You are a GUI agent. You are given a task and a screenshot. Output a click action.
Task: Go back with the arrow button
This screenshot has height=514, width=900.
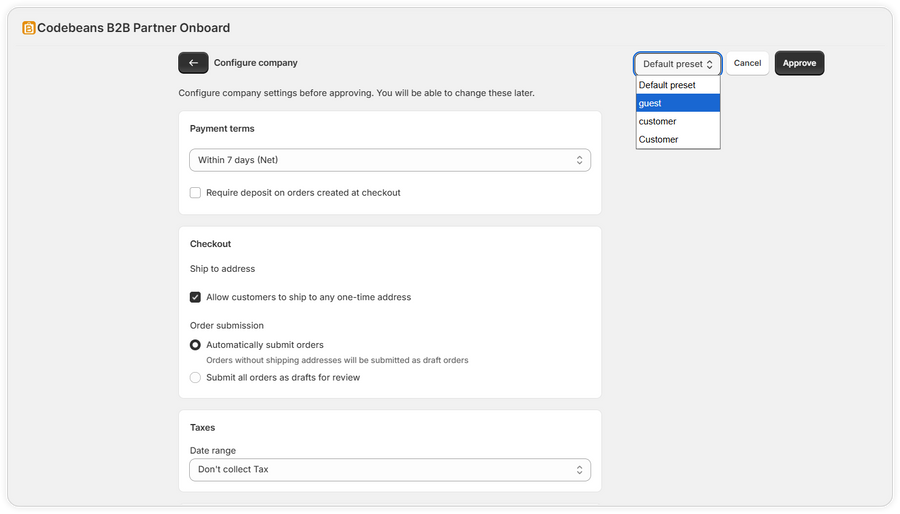coord(193,63)
